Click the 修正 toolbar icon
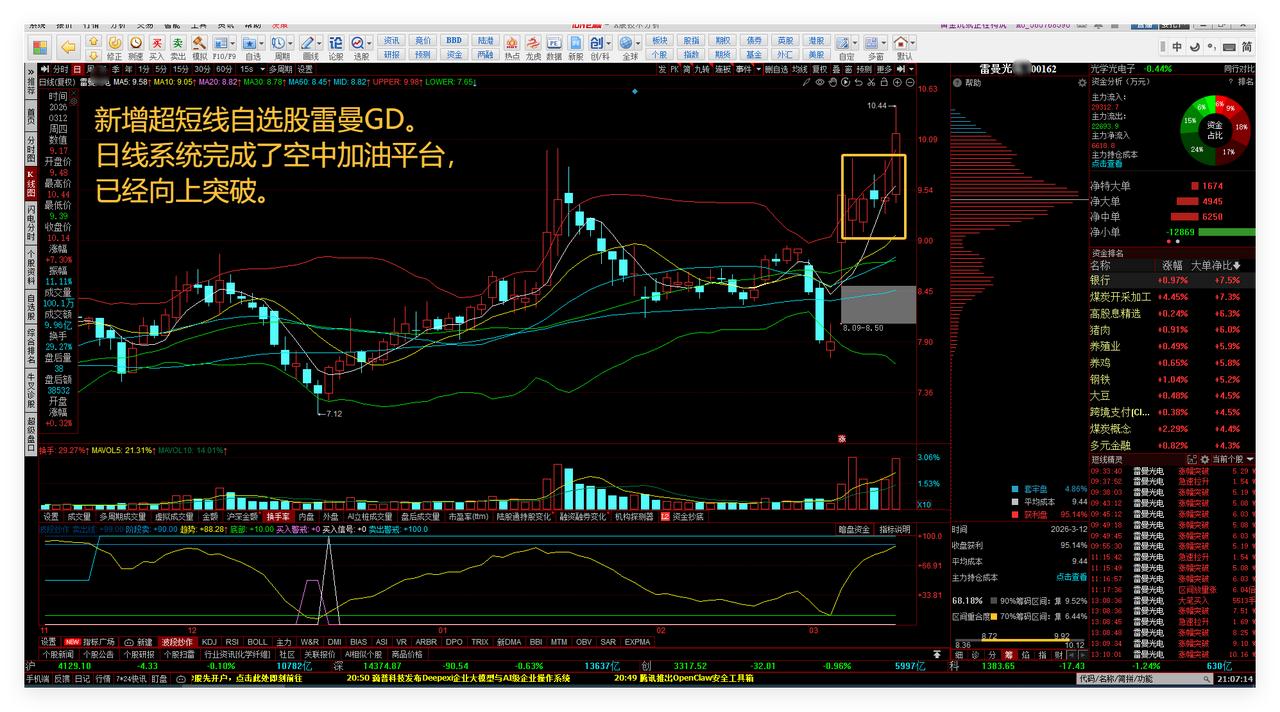The width and height of the screenshot is (1280, 712). click(x=114, y=44)
